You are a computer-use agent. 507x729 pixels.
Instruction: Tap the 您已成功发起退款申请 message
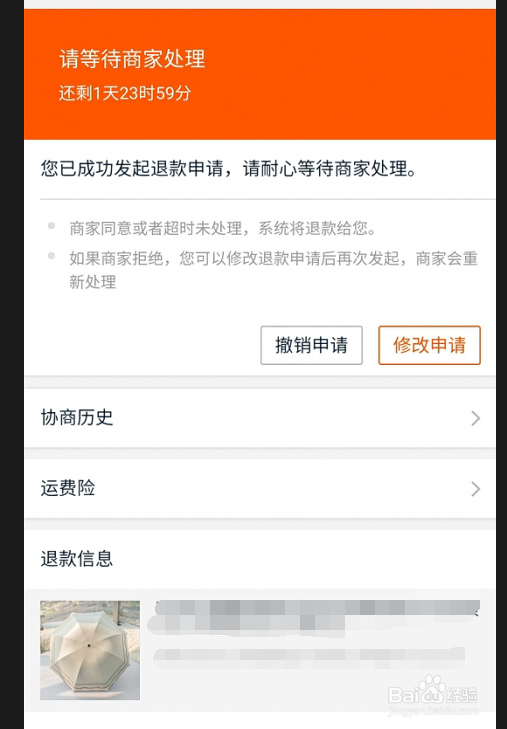tap(229, 168)
